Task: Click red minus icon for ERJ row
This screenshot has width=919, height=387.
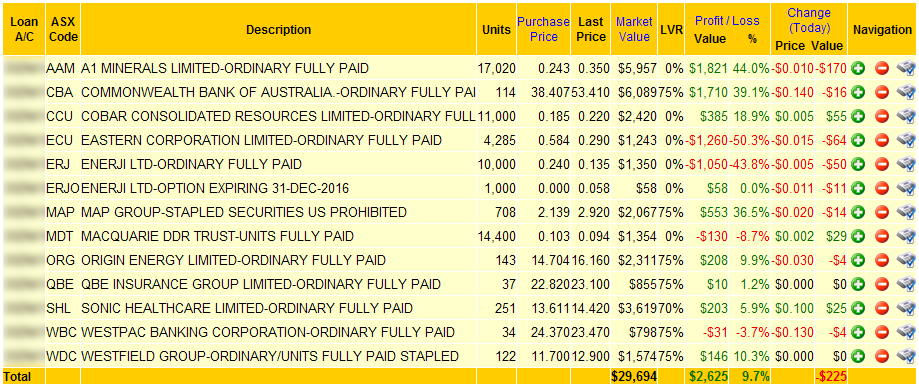Action: 882,164
